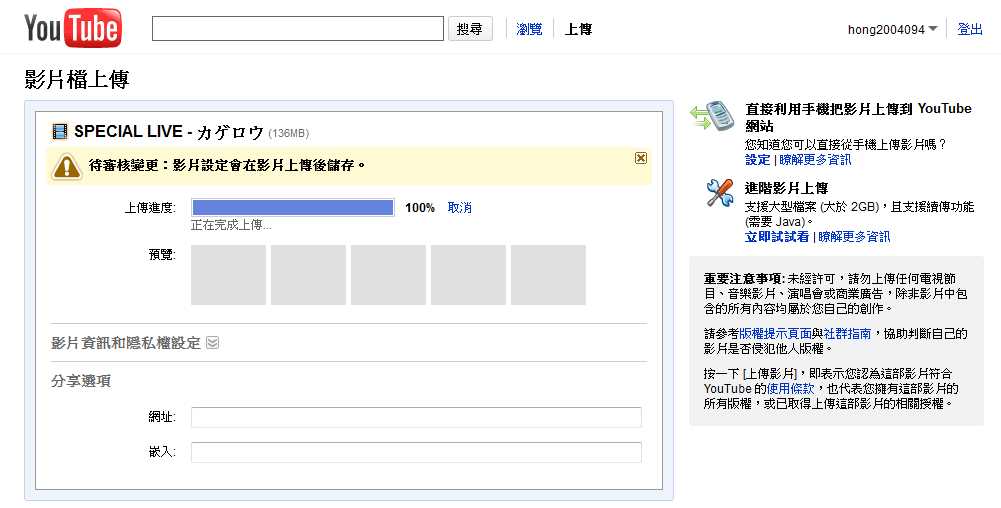
Task: Open the 版權提示頁面 link
Action: tap(775, 333)
